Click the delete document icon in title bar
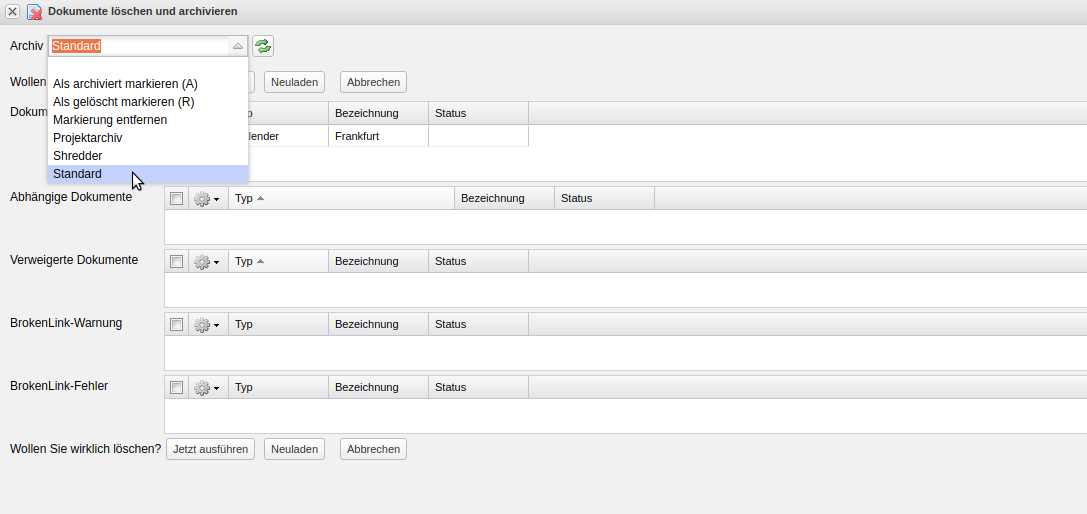The width and height of the screenshot is (1087, 514). point(34,11)
